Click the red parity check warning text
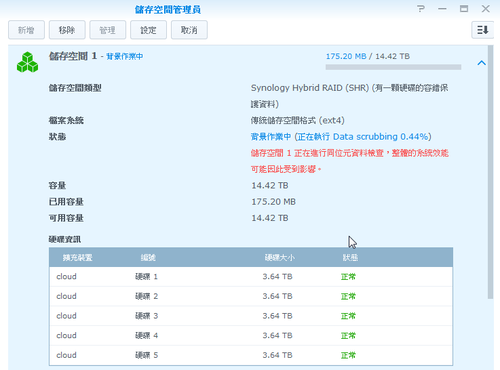 point(350,161)
